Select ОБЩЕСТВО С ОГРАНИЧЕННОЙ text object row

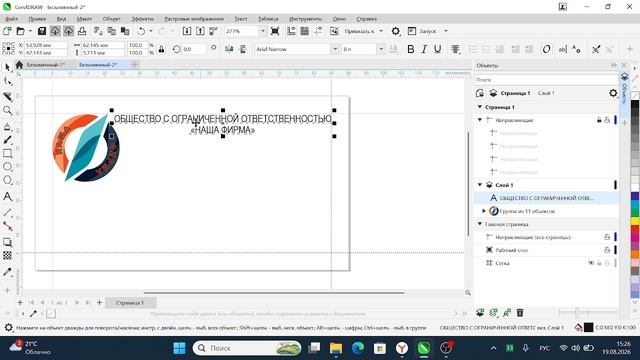[x=546, y=198]
